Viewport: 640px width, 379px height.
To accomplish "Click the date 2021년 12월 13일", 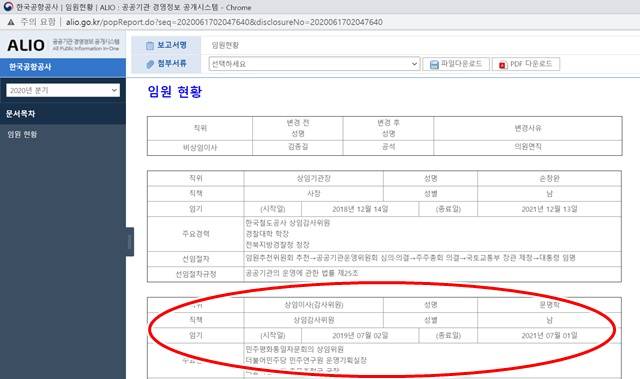I will (x=549, y=209).
